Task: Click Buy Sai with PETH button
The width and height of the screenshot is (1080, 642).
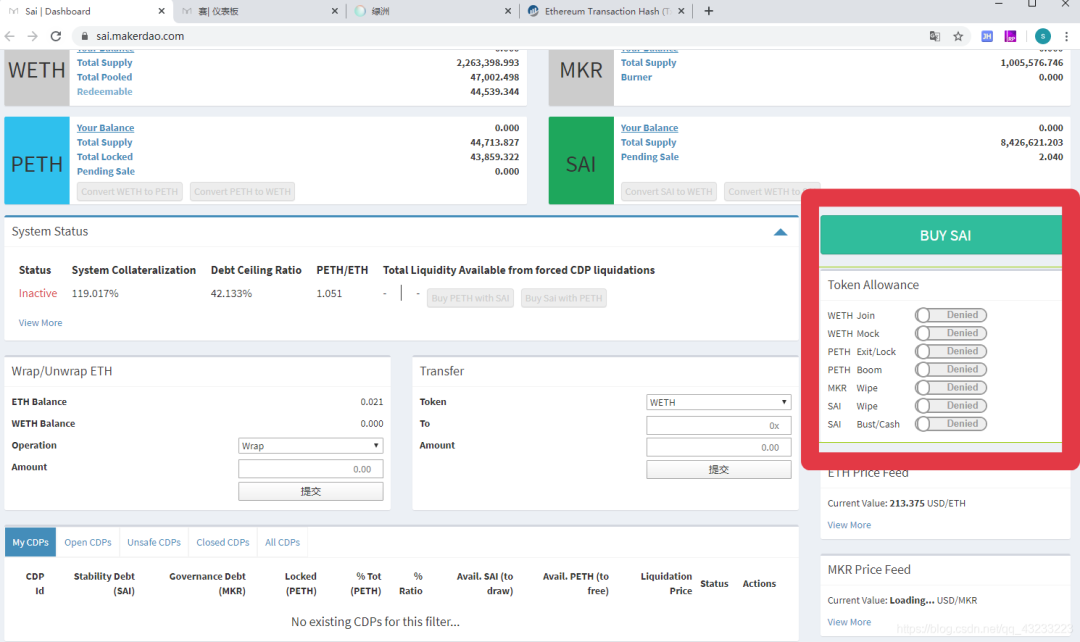Action: pos(563,298)
